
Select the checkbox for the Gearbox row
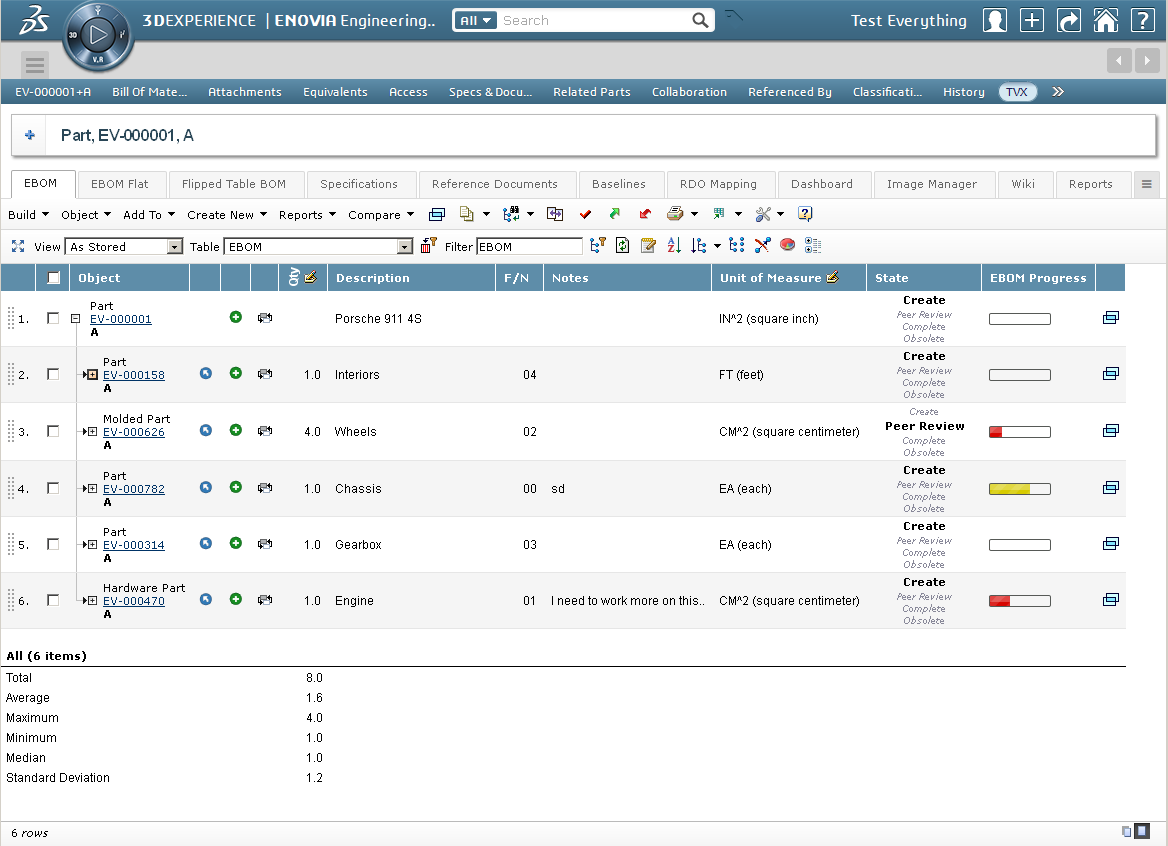53,545
